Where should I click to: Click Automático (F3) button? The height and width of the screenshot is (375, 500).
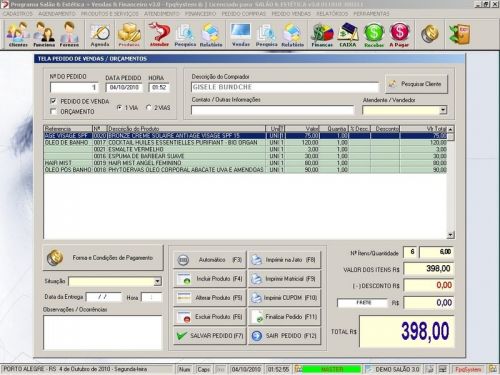tap(210, 260)
